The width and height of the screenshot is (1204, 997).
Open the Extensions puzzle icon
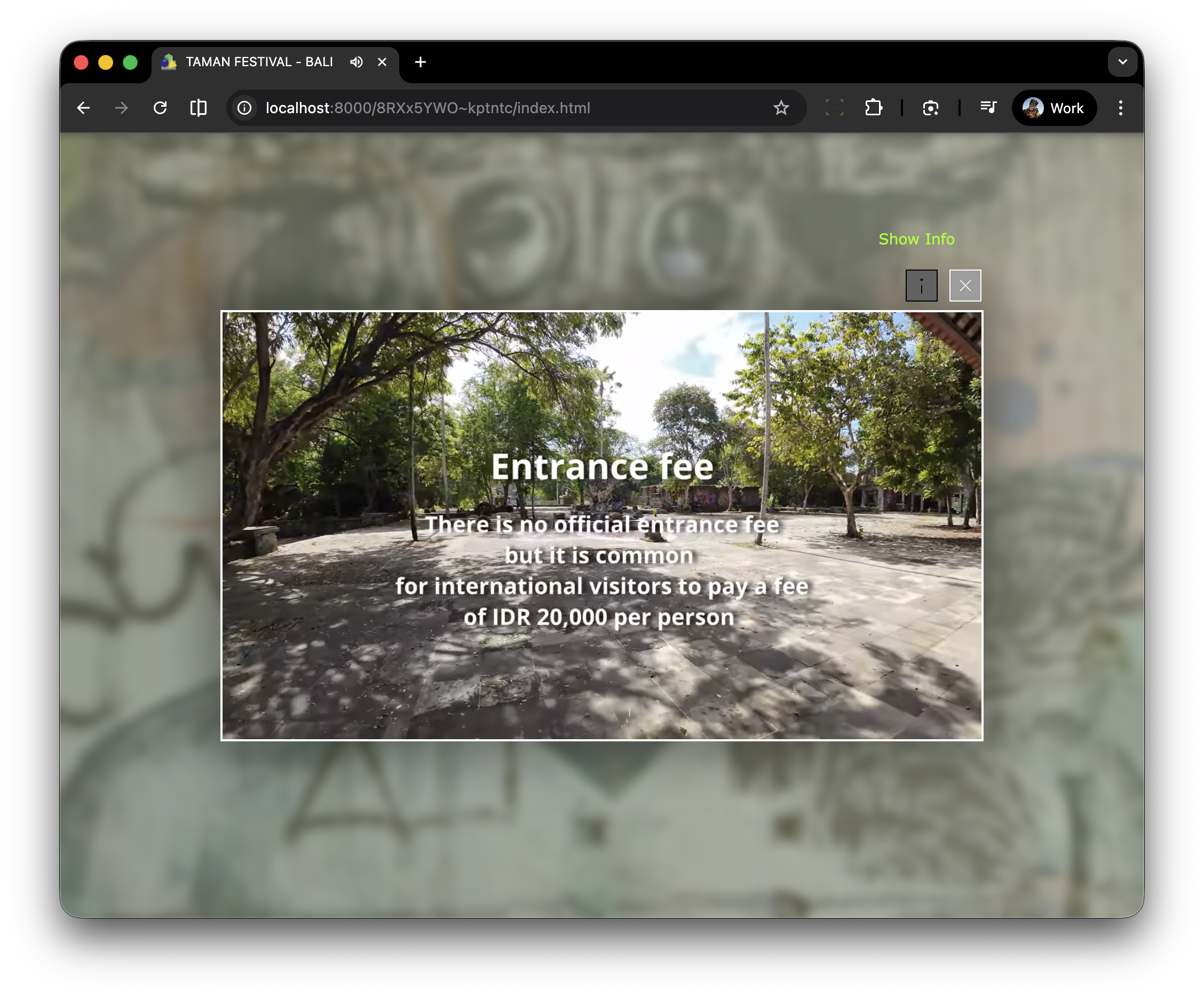pos(873,108)
